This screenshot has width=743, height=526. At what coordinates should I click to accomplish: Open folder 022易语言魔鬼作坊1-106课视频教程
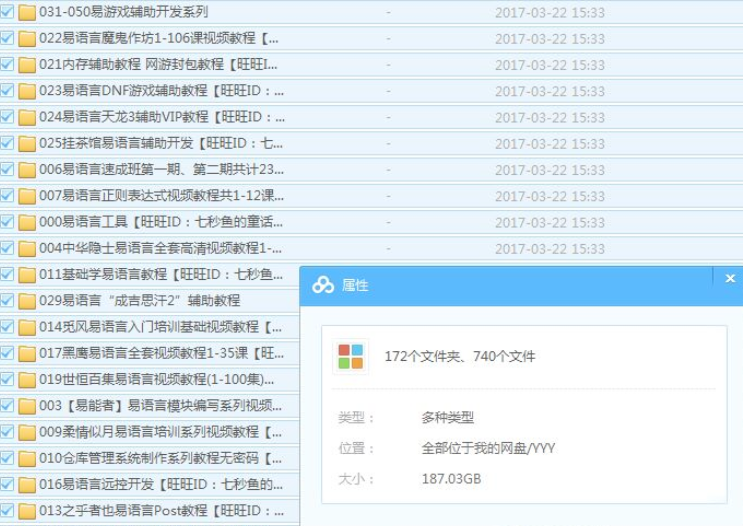(159, 38)
